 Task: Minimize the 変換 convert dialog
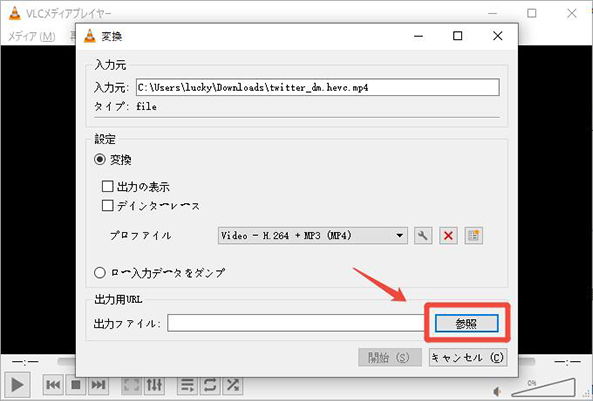click(x=418, y=36)
